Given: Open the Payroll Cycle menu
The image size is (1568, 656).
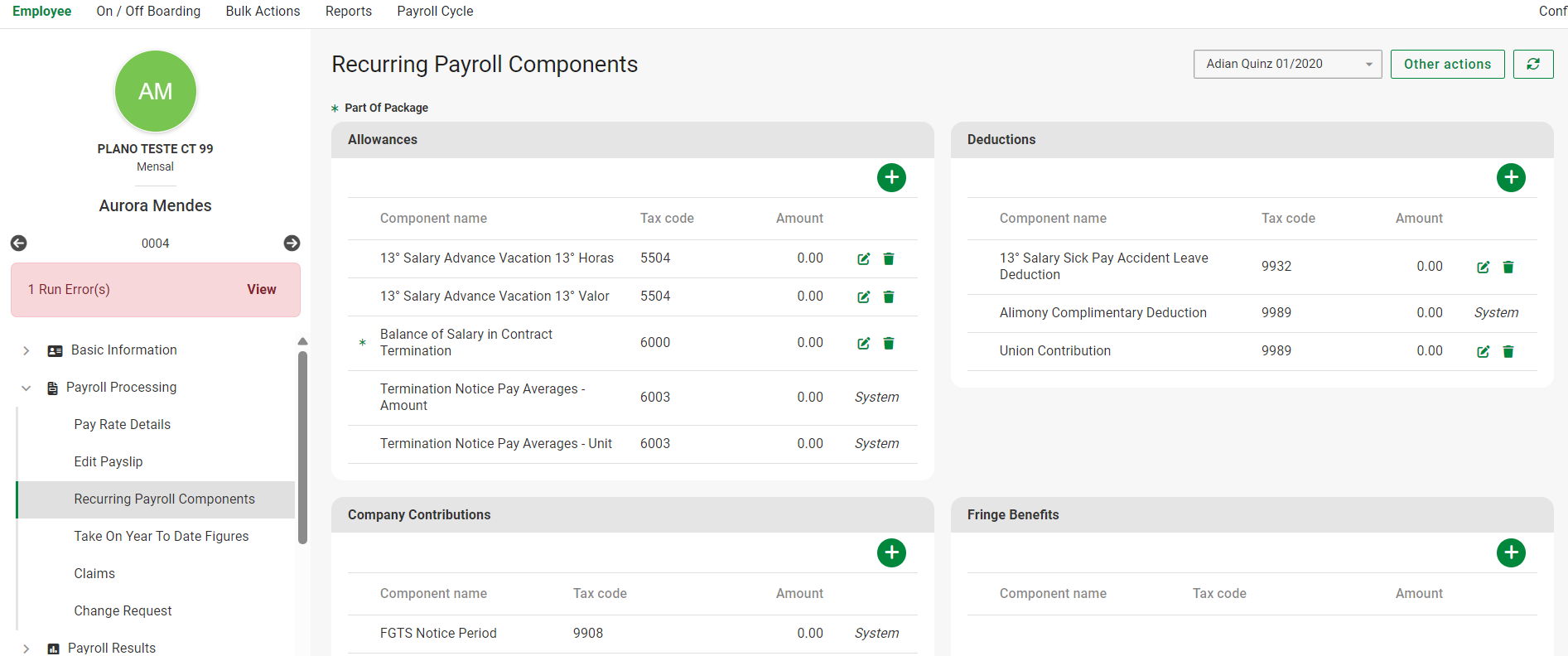Looking at the screenshot, I should pos(435,12).
